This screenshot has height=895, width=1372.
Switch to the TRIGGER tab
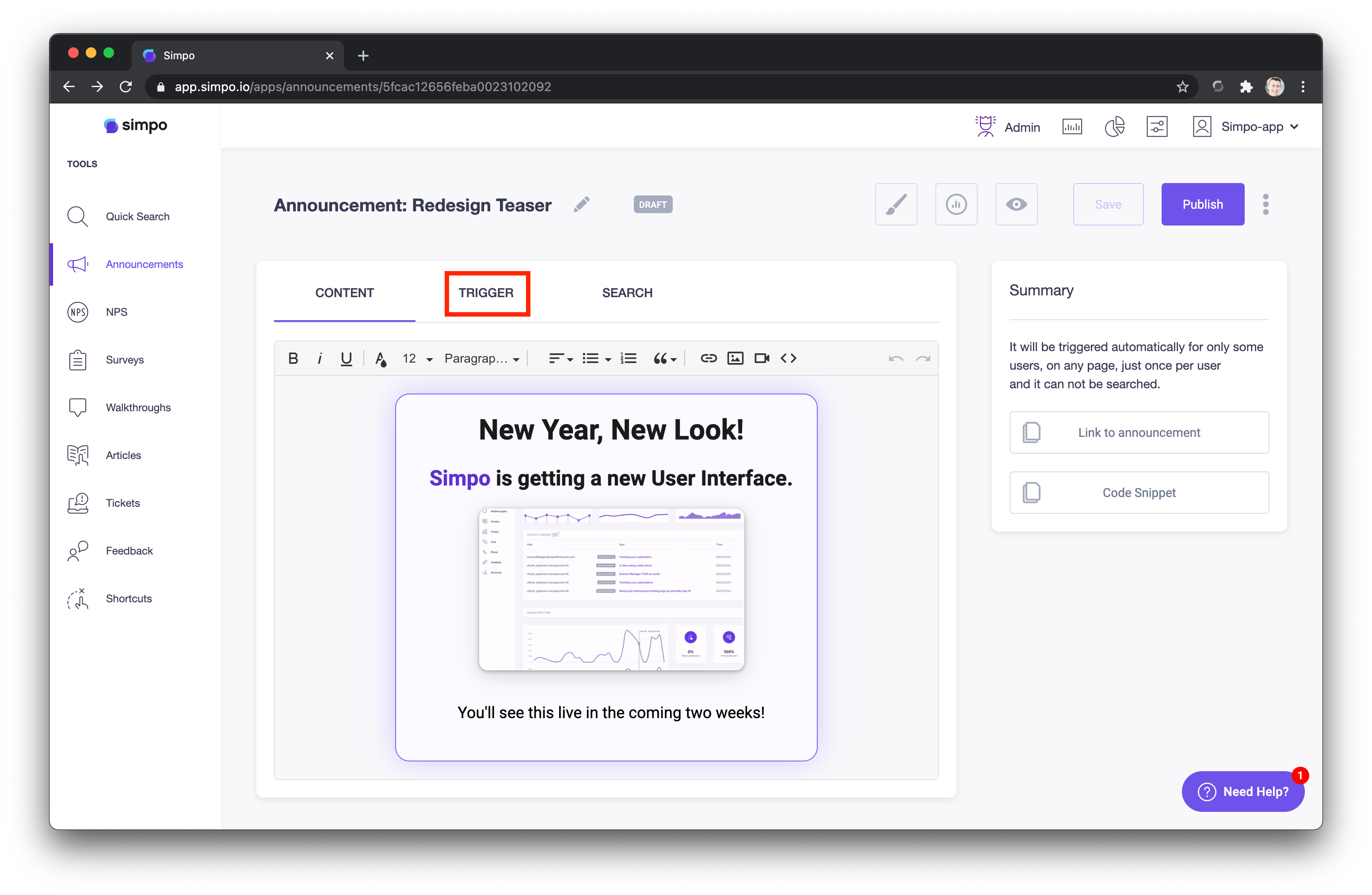[486, 292]
